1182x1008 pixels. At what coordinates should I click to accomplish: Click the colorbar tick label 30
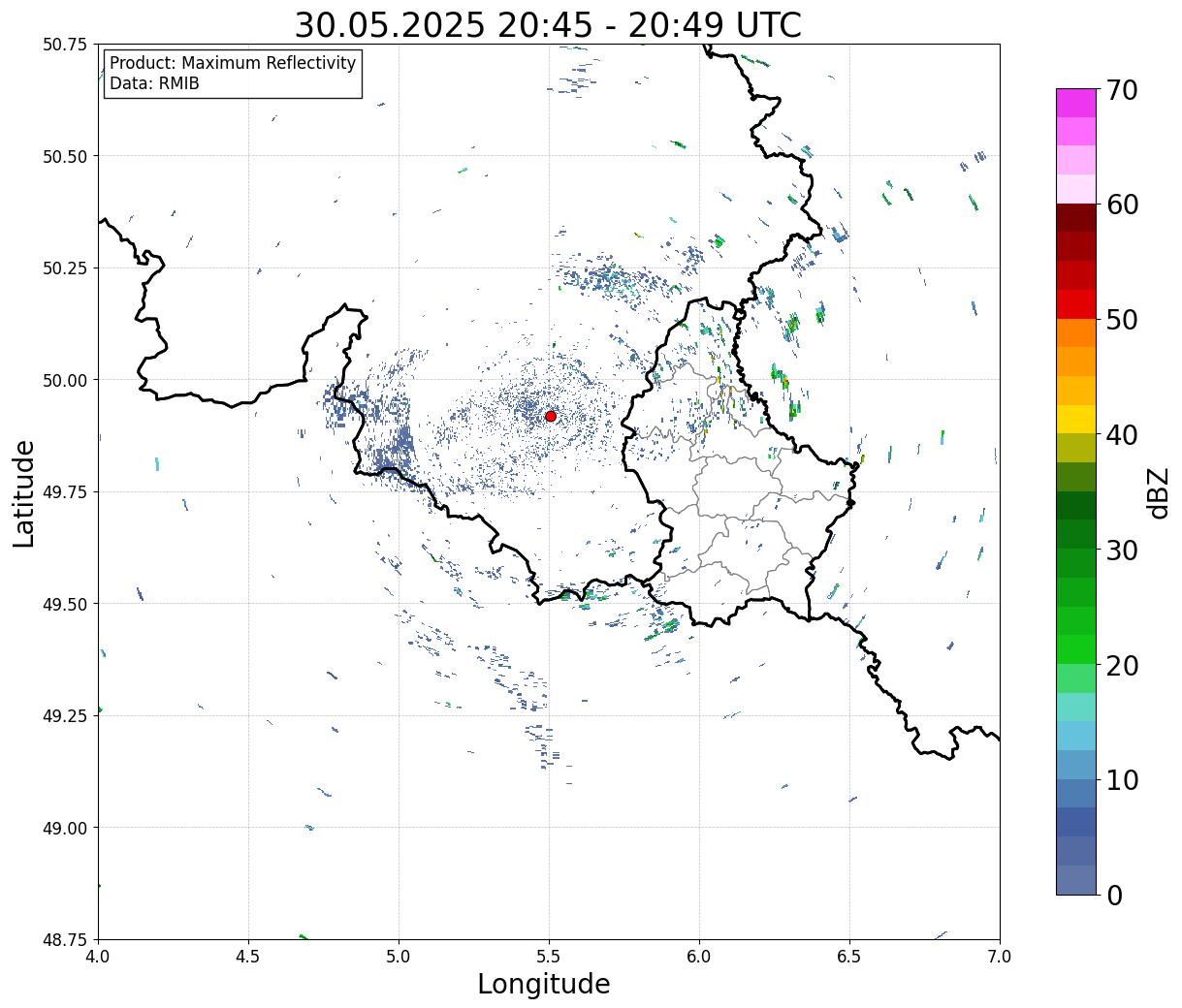pyautogui.click(x=1122, y=551)
